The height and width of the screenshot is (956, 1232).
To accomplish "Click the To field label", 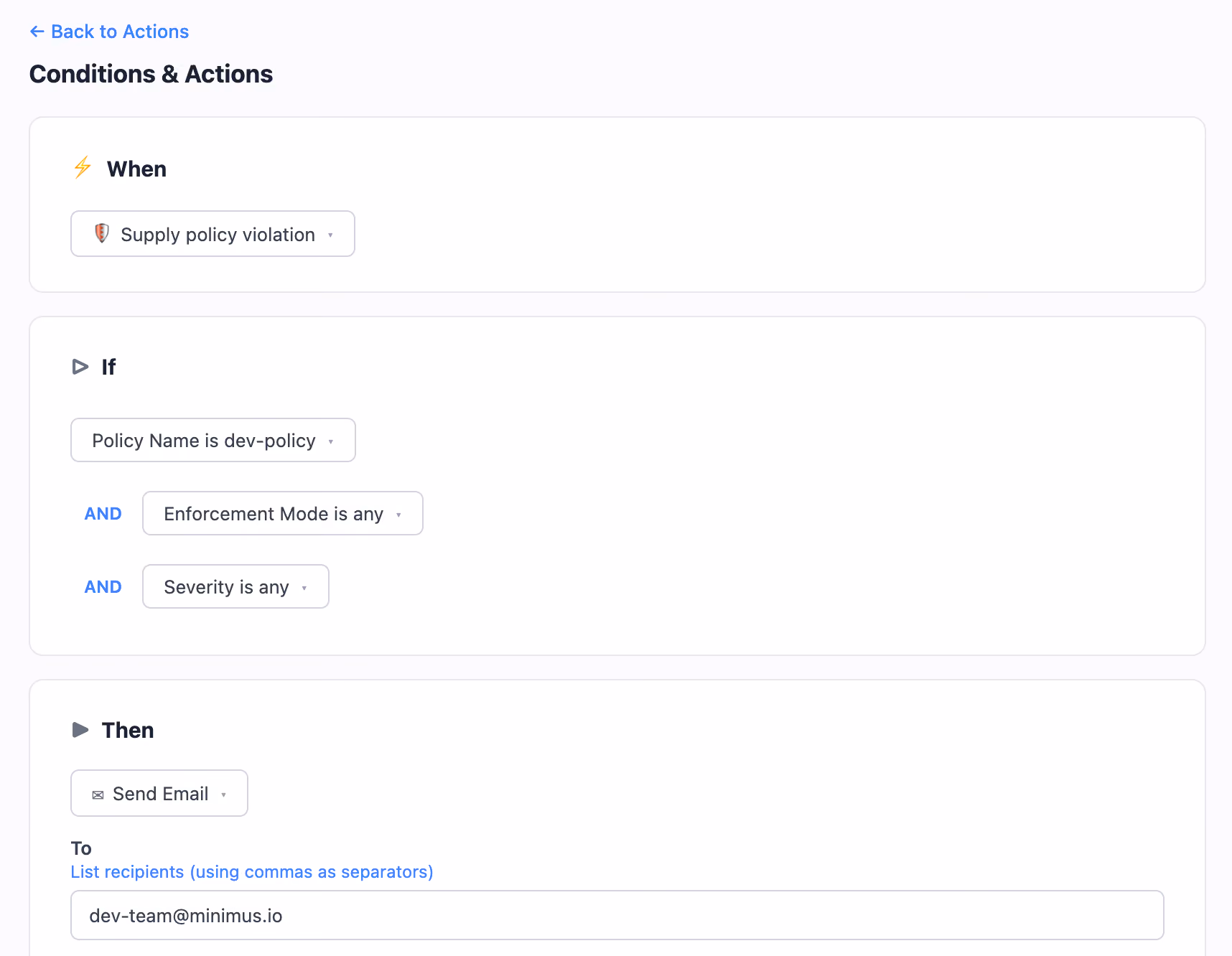I will pyautogui.click(x=81, y=848).
